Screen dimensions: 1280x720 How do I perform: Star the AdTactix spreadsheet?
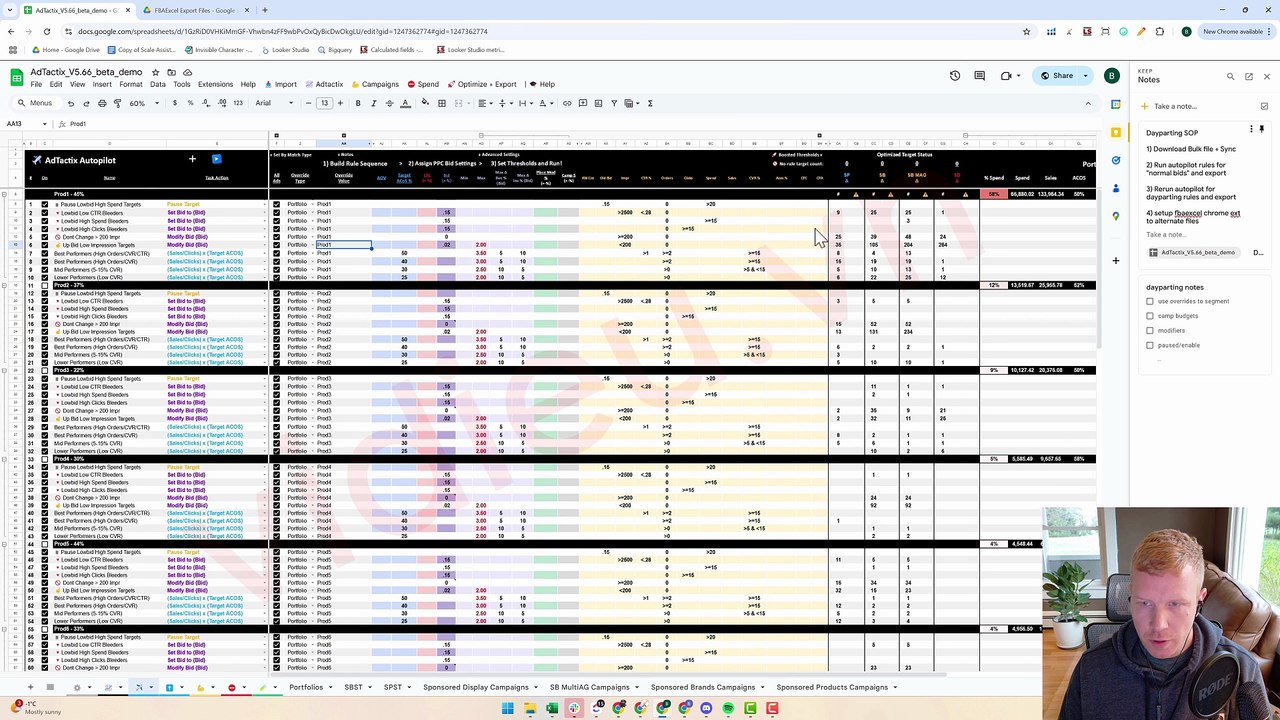pos(155,72)
